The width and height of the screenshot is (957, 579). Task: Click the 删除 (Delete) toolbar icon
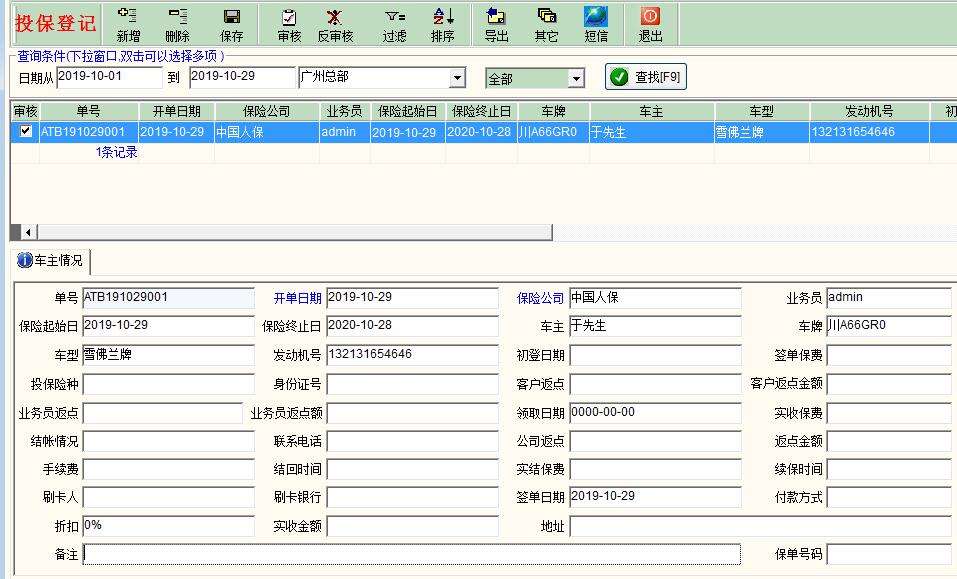177,24
